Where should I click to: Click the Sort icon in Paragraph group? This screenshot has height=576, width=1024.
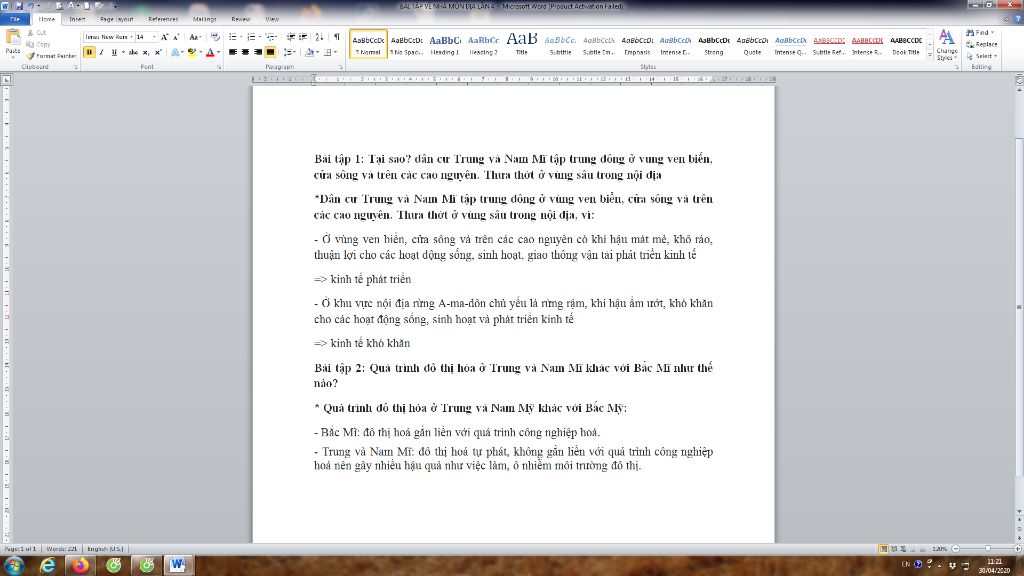[x=320, y=37]
